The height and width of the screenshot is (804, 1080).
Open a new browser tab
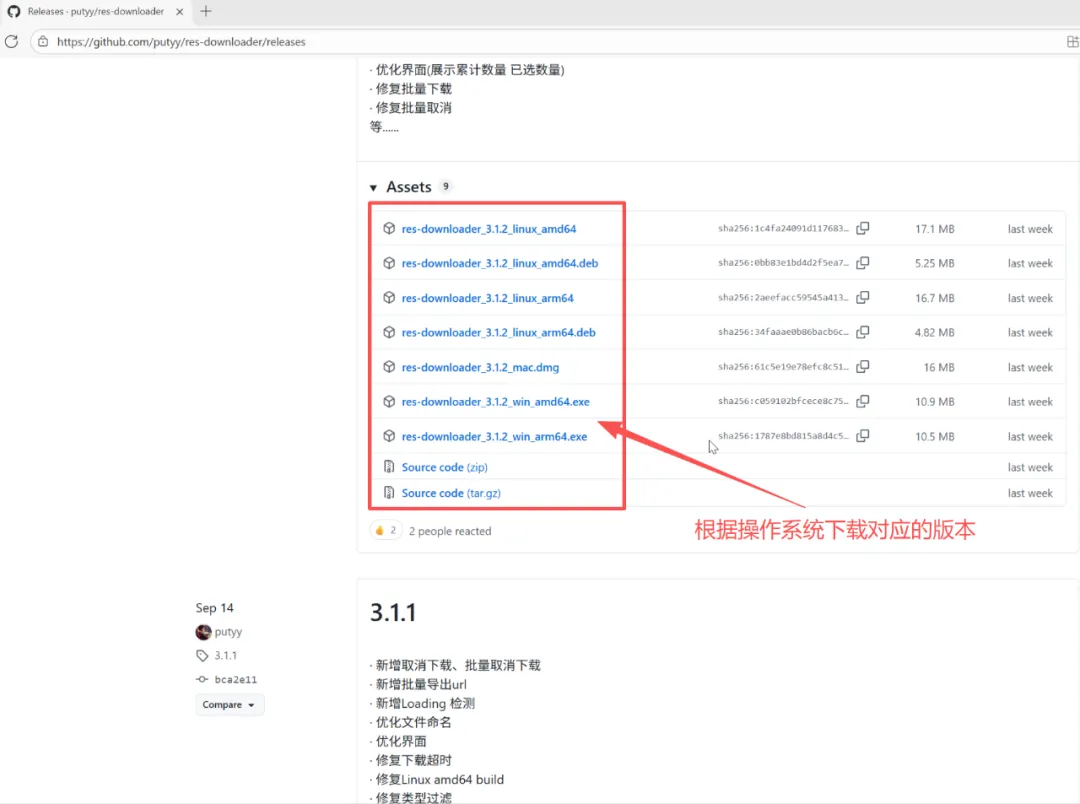(x=205, y=11)
